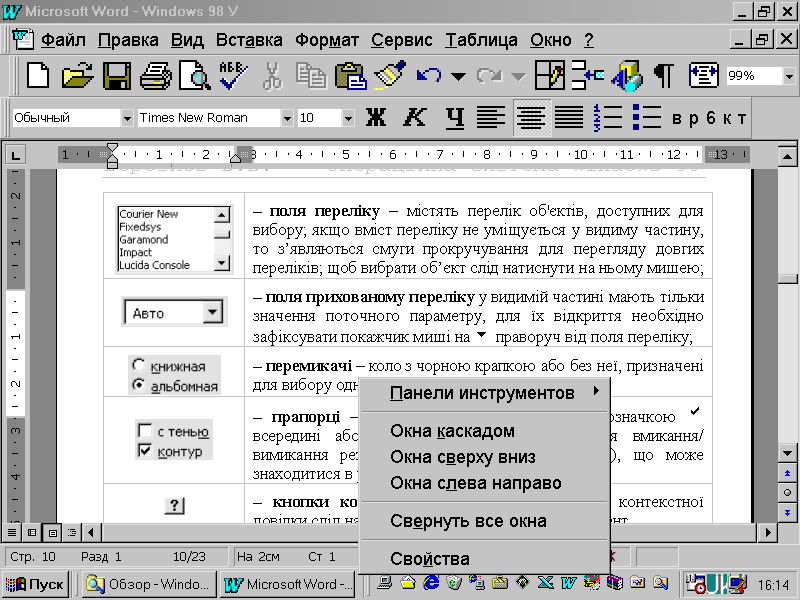The height and width of the screenshot is (600, 800).
Task: Open the font size dropdown showing 10
Action: 348,118
